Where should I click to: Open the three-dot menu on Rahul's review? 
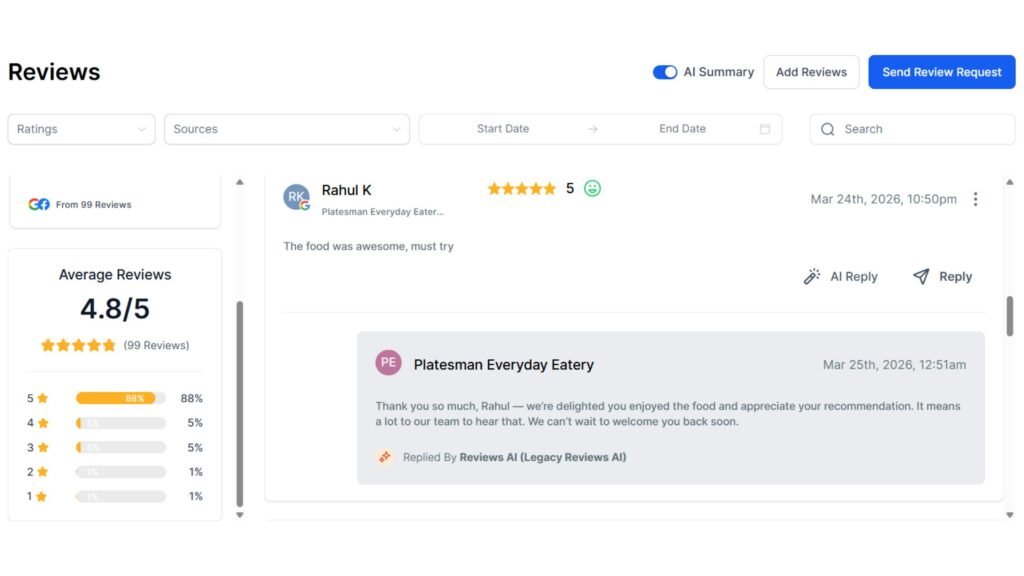[976, 199]
